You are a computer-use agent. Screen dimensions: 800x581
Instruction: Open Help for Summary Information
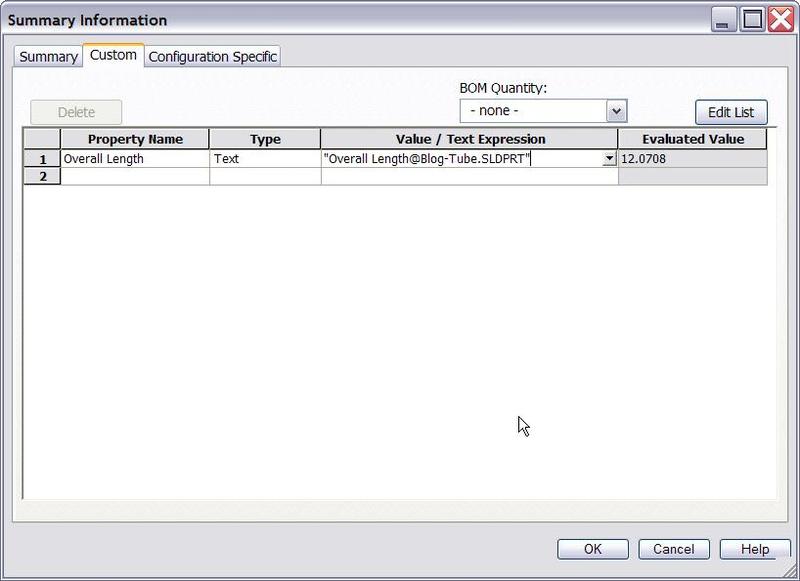click(755, 549)
